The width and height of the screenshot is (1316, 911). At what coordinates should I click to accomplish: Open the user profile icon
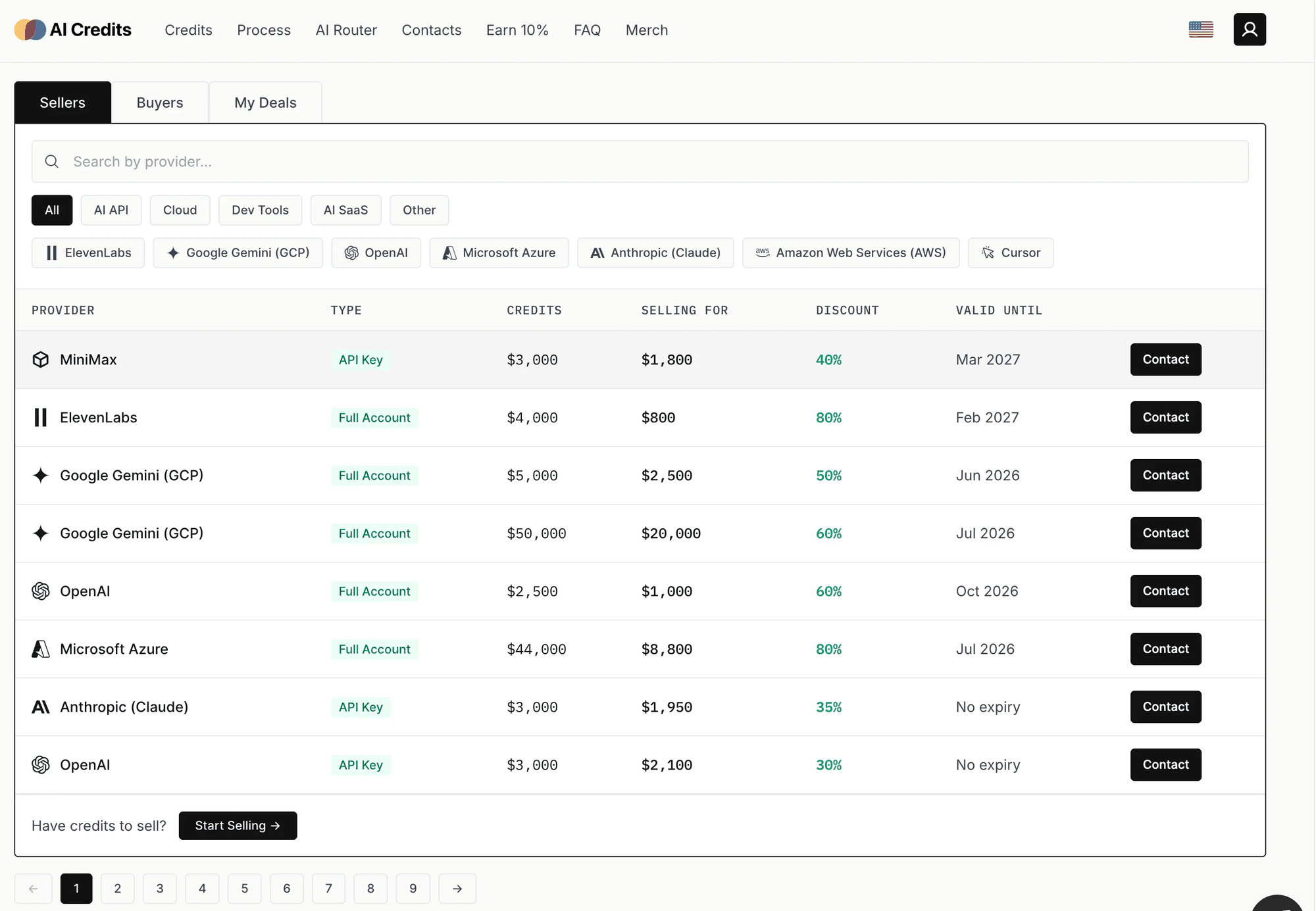point(1250,30)
